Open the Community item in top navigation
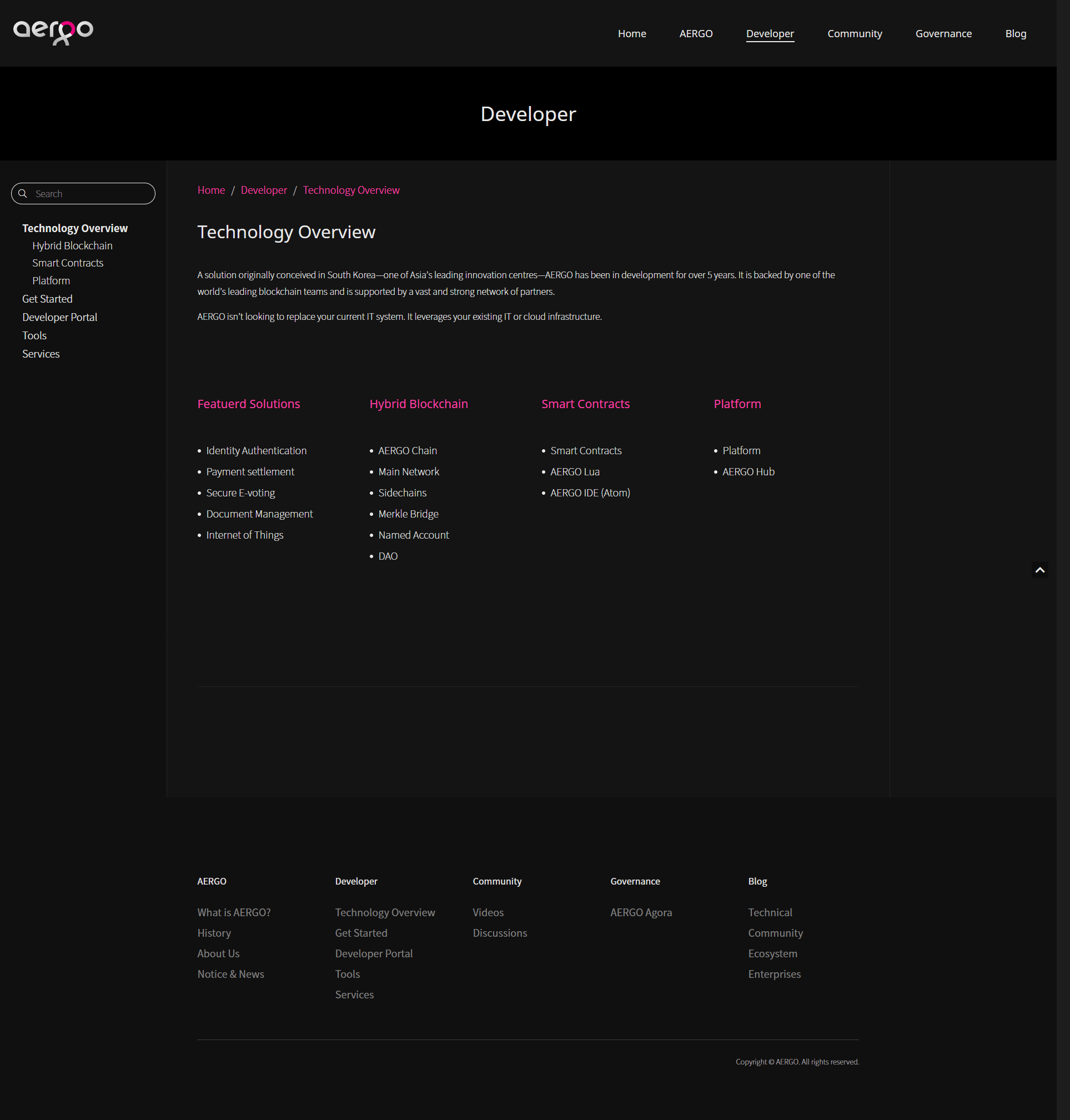This screenshot has height=1120, width=1070. pyautogui.click(x=855, y=34)
